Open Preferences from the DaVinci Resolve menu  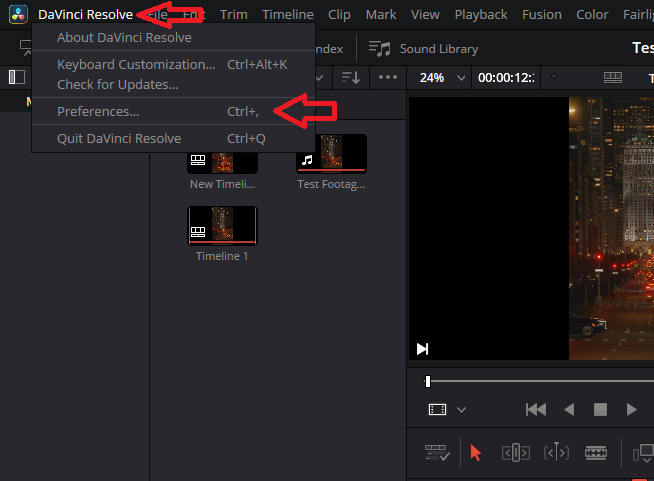[98, 111]
